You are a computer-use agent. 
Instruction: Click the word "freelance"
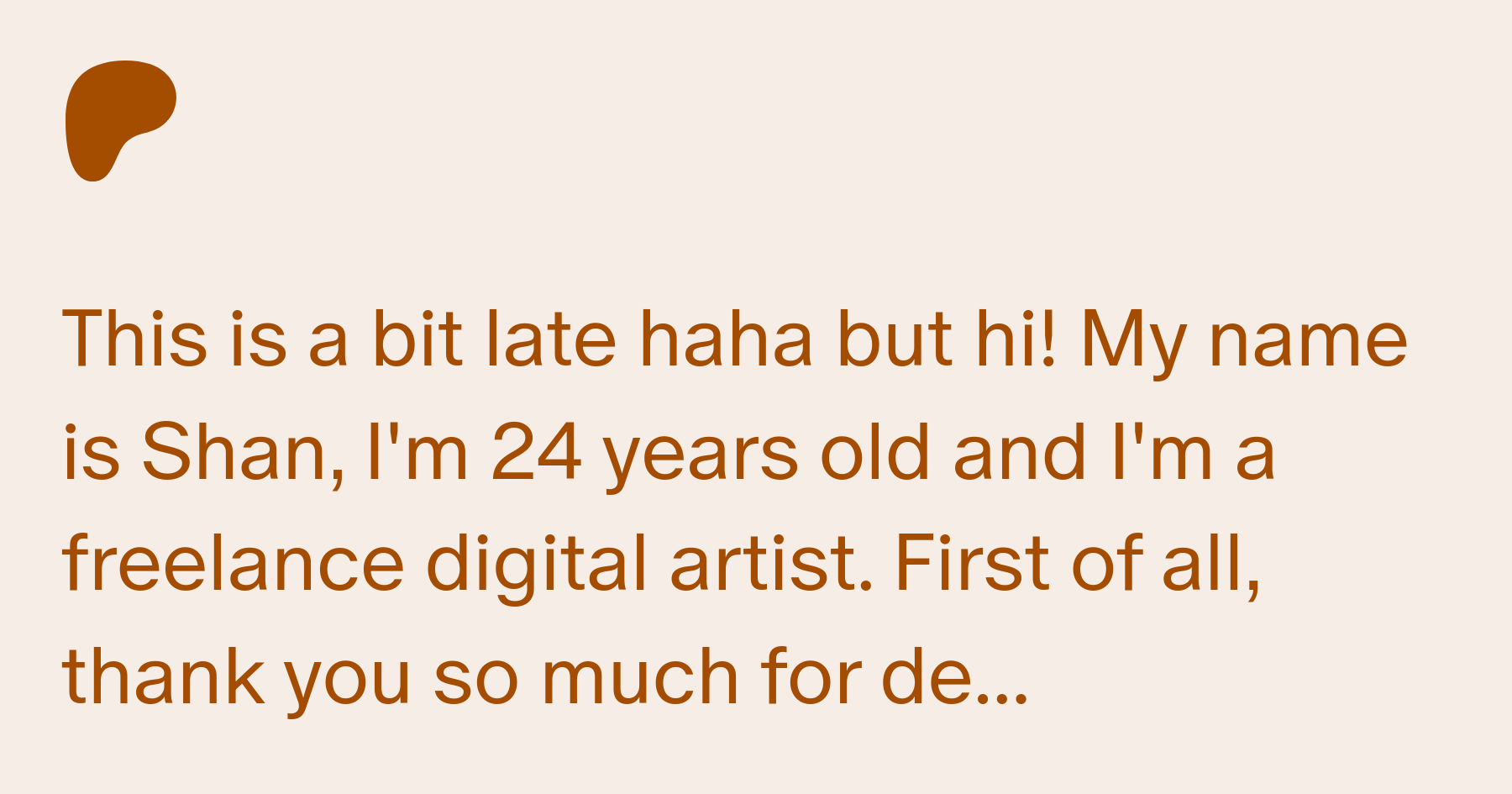click(x=234, y=563)
